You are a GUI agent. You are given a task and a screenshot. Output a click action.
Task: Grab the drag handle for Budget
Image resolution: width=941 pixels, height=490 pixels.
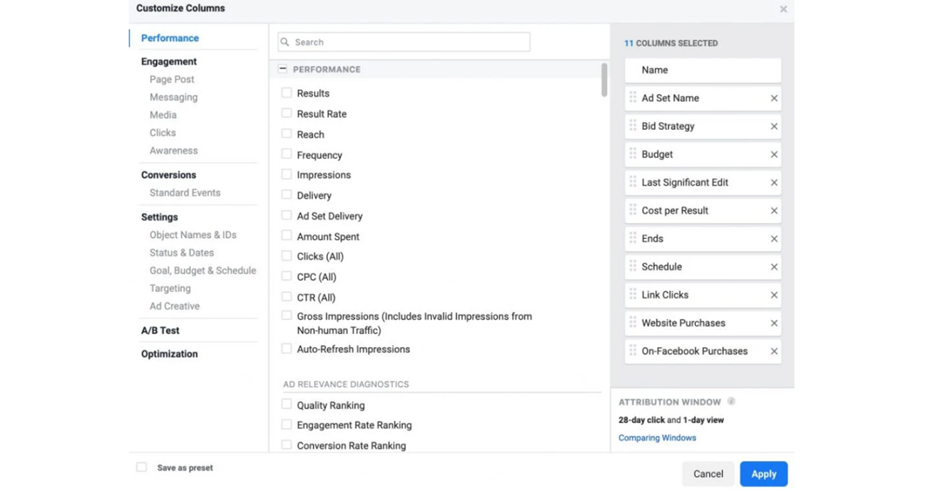click(x=633, y=155)
